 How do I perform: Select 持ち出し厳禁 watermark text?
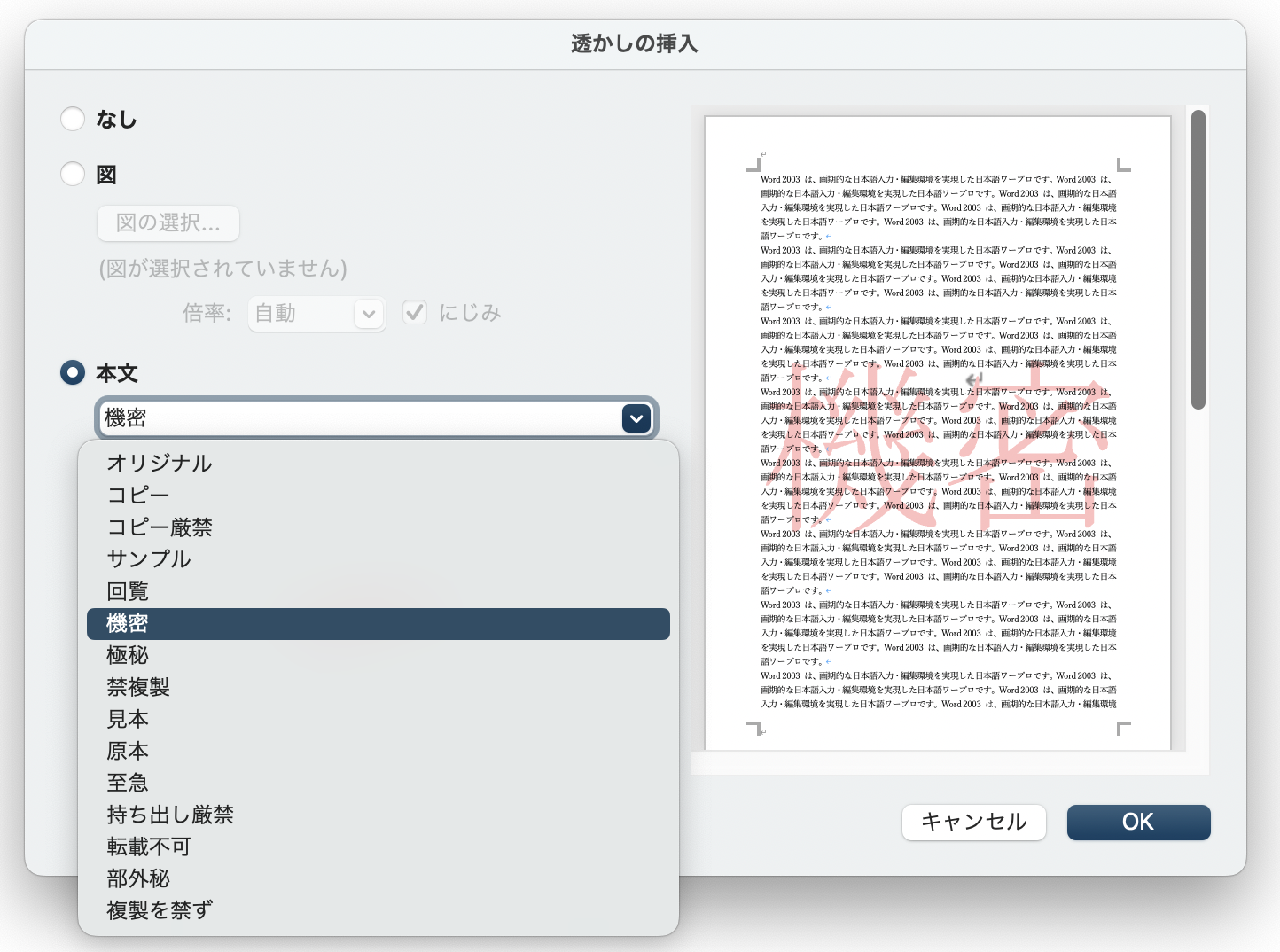click(x=168, y=815)
